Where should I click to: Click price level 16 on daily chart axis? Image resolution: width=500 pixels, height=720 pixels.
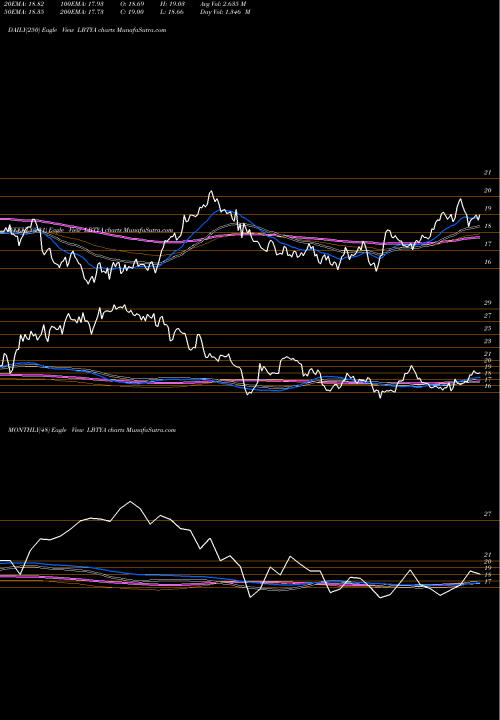(x=487, y=262)
